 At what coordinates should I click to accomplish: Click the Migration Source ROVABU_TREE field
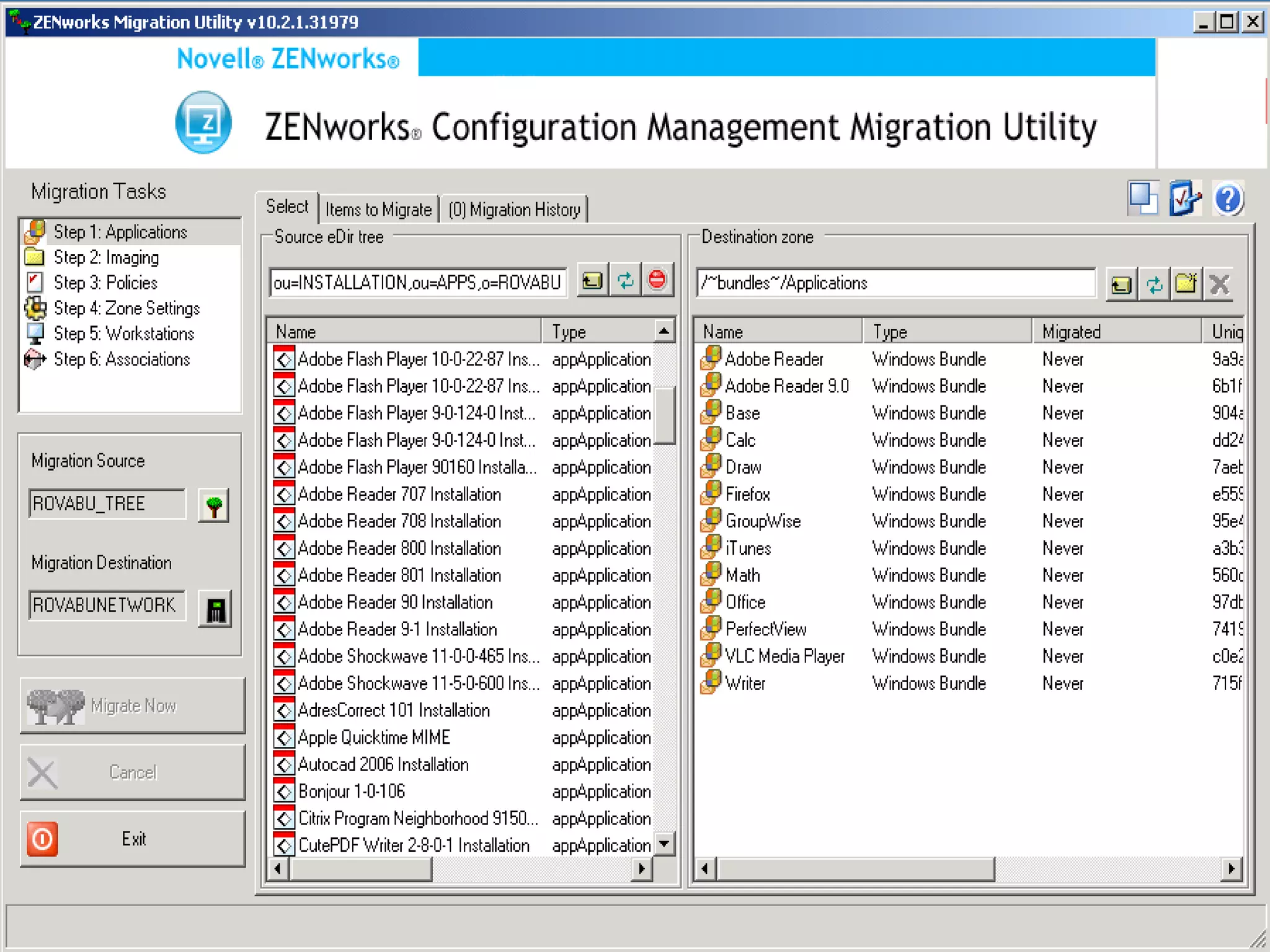[x=107, y=503]
